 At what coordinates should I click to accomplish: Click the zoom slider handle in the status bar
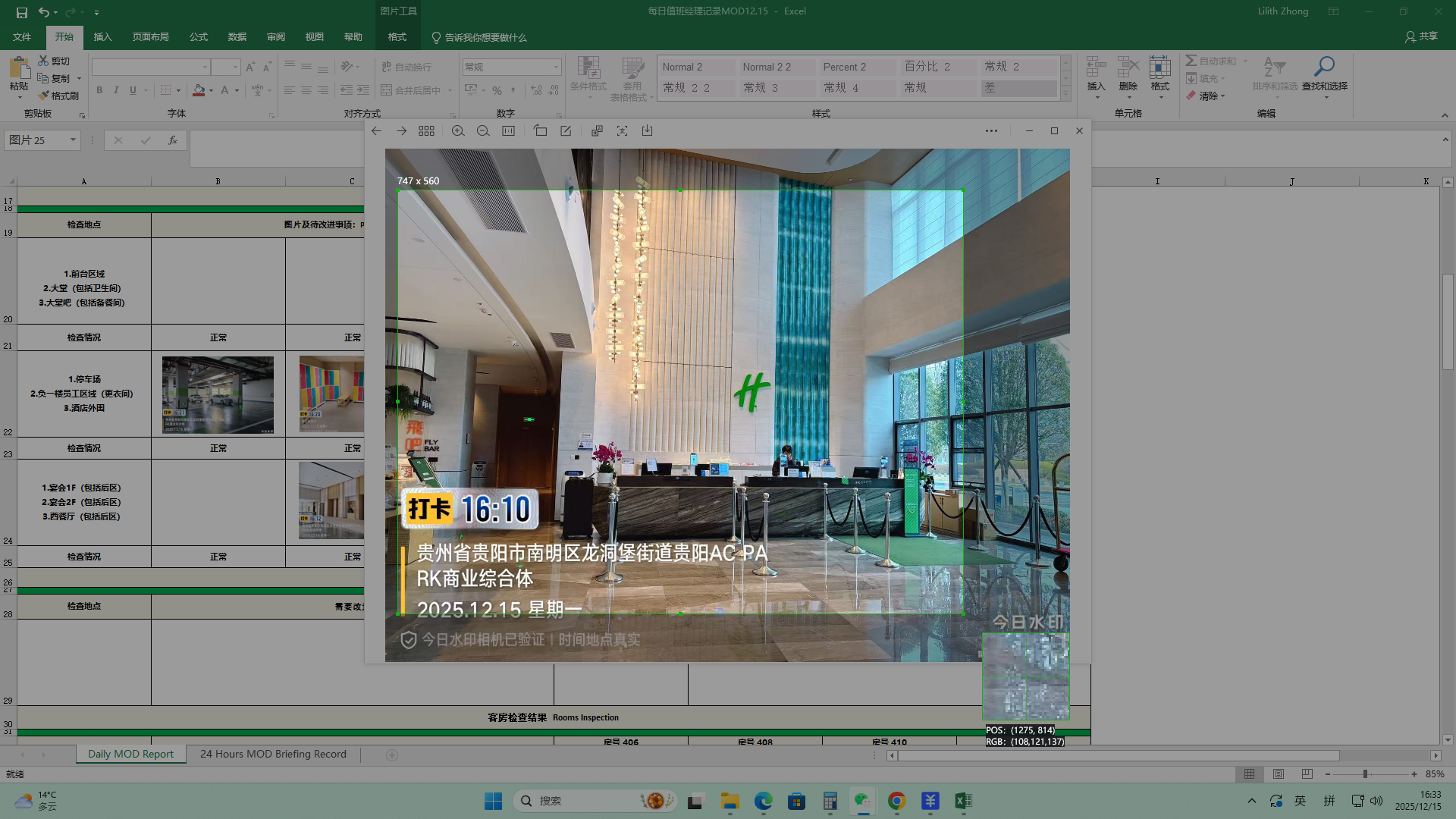(1365, 774)
